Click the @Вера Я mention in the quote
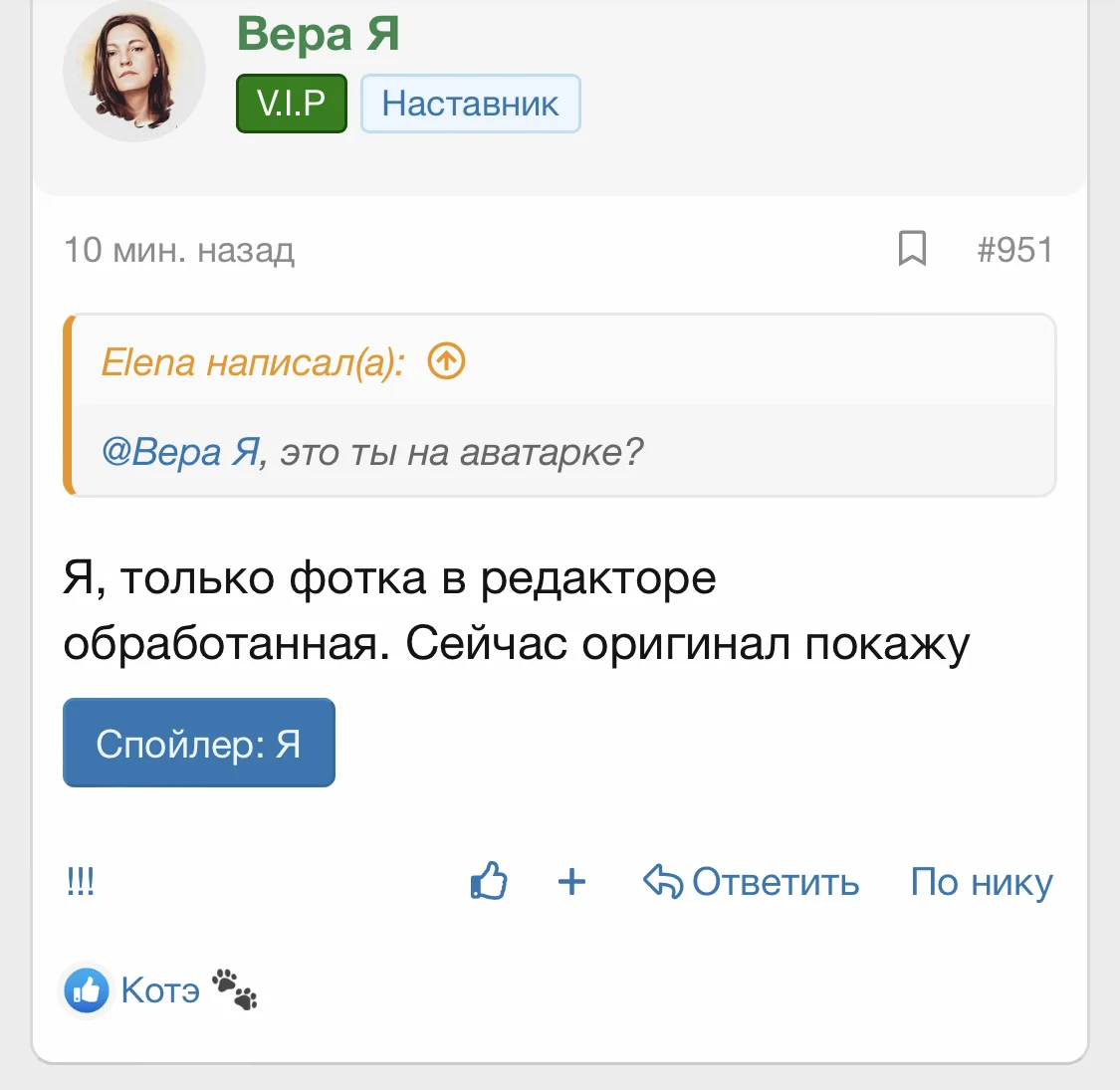Image resolution: width=1120 pixels, height=1090 pixels. click(179, 450)
